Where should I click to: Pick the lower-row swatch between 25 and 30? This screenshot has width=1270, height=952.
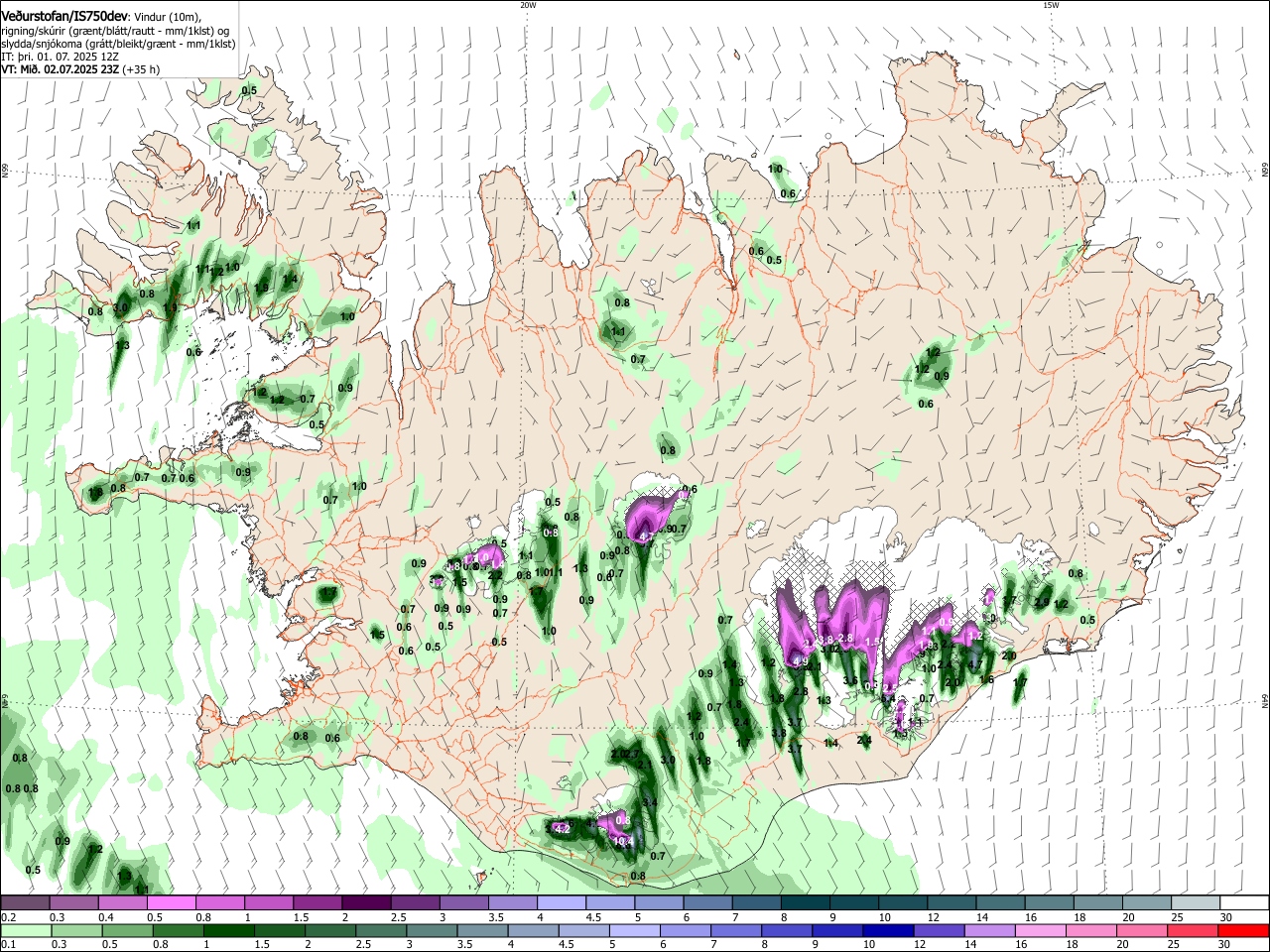pyautogui.click(x=1193, y=931)
